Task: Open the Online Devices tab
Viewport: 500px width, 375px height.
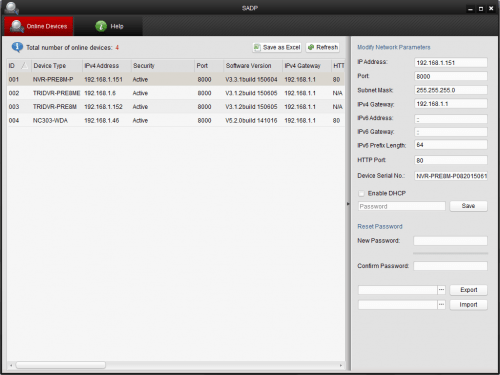Action: tap(39, 26)
